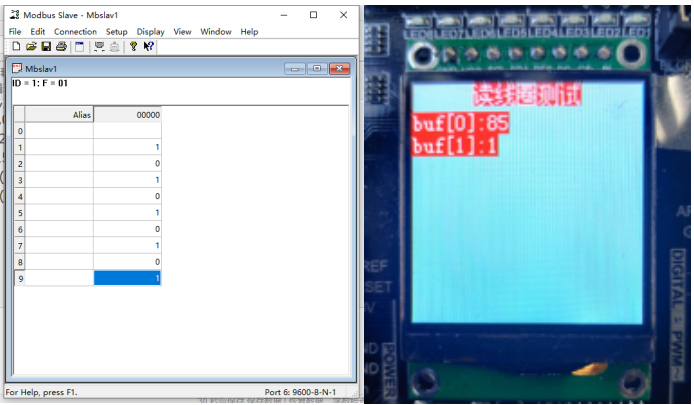Click the Connect toolbar icon
This screenshot has width=694, height=405.
[99, 46]
